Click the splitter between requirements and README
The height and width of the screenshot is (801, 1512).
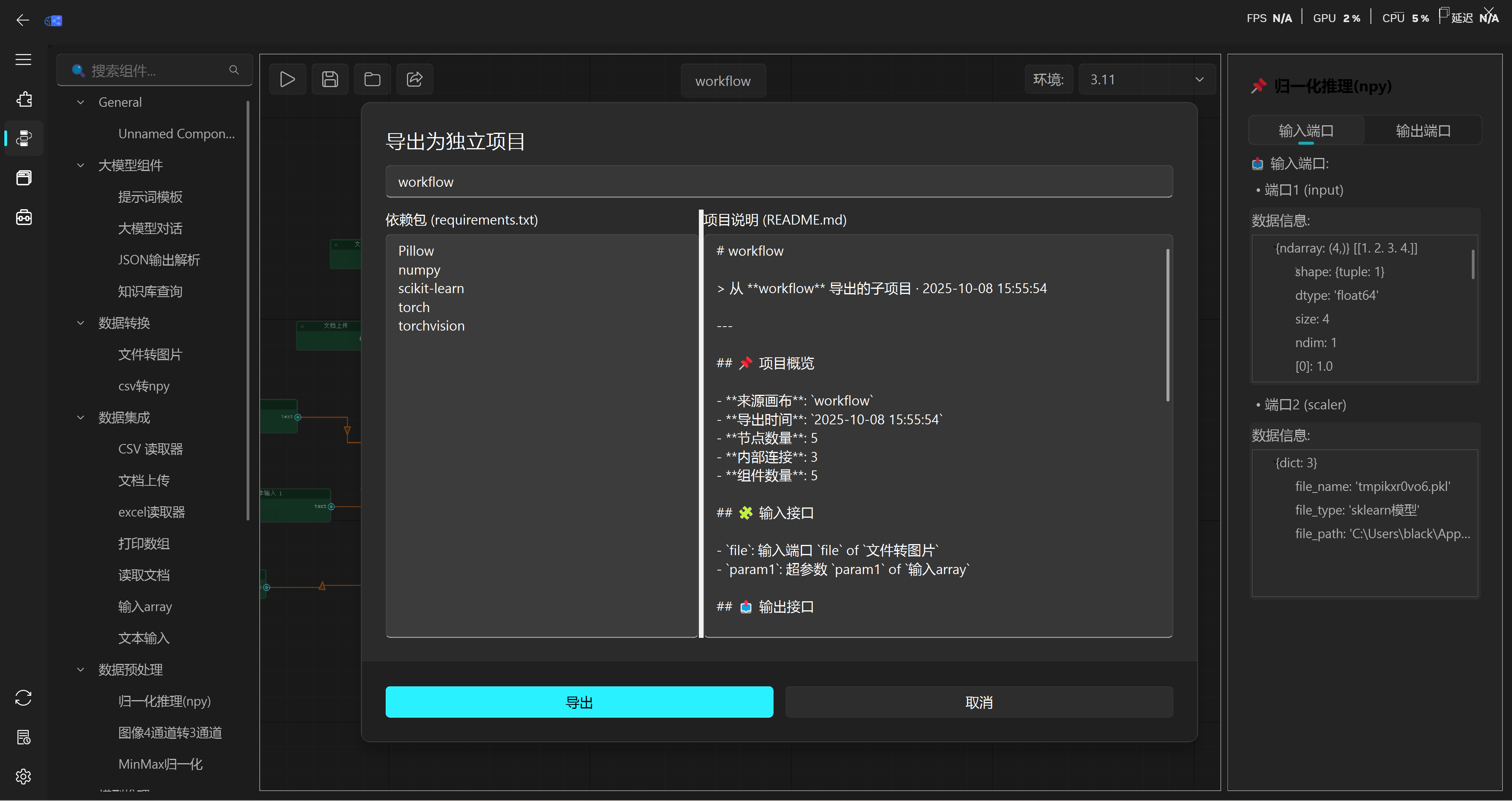(x=701, y=424)
